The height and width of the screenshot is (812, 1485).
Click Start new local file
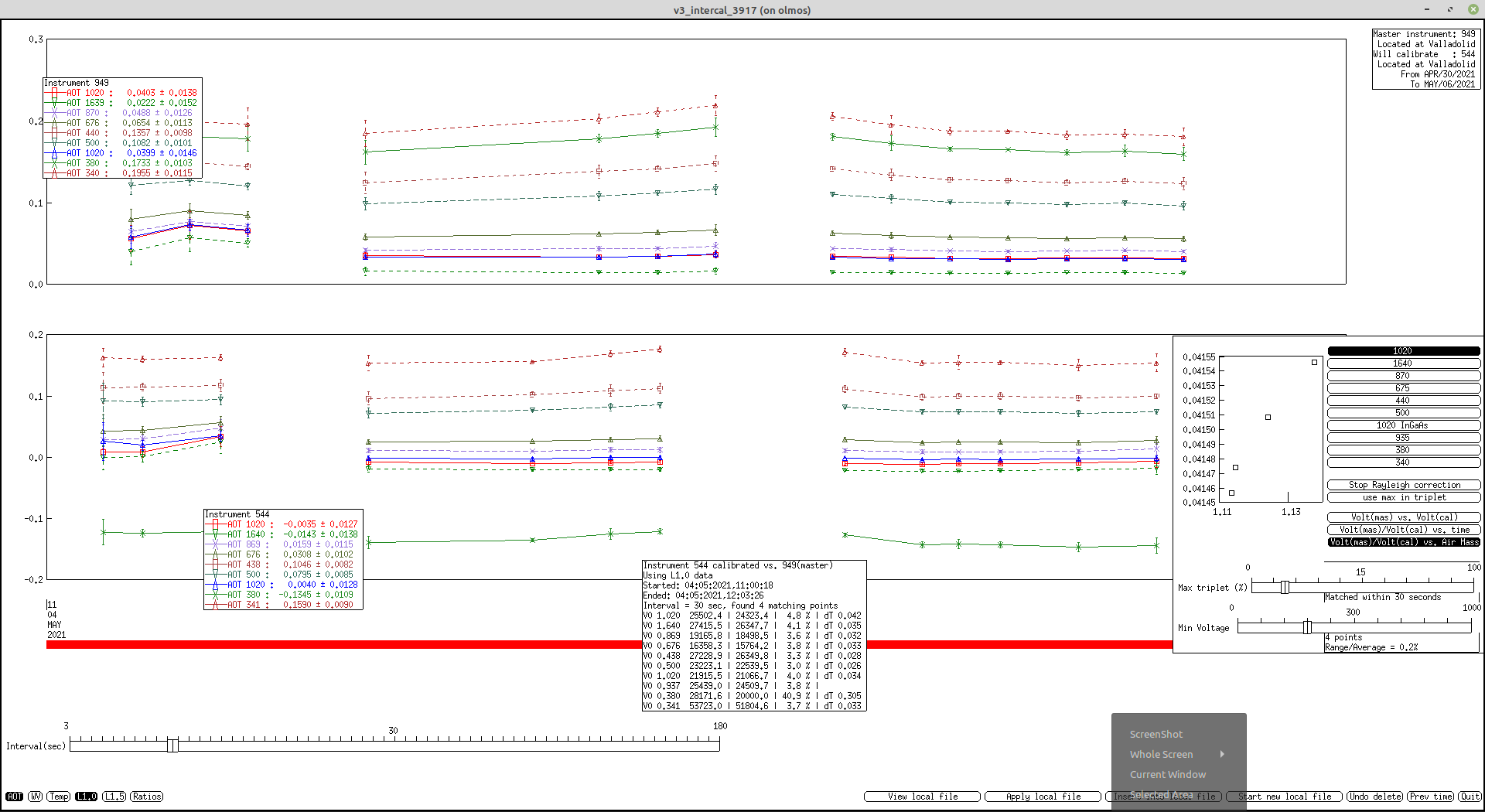[x=1284, y=797]
